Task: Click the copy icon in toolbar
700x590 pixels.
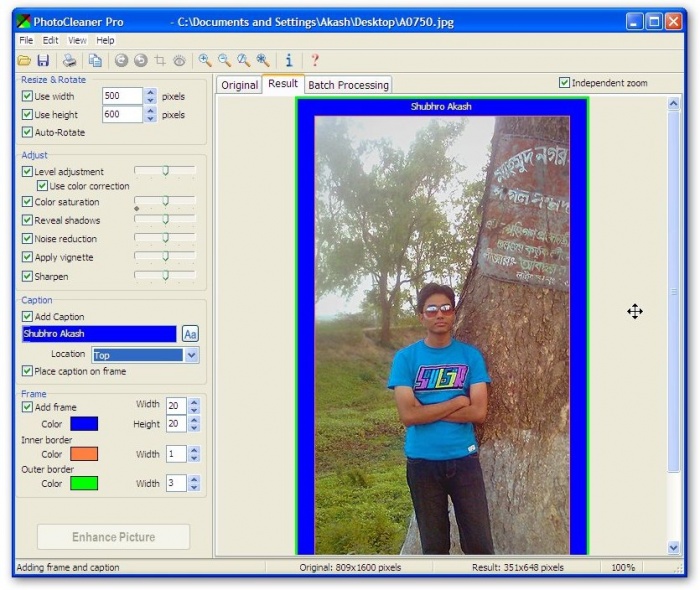Action: click(95, 61)
